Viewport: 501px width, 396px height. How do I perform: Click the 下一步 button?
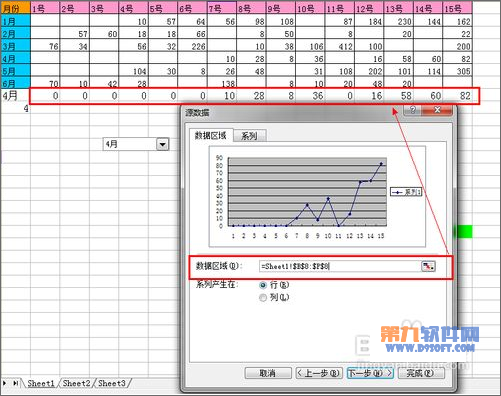(370, 373)
